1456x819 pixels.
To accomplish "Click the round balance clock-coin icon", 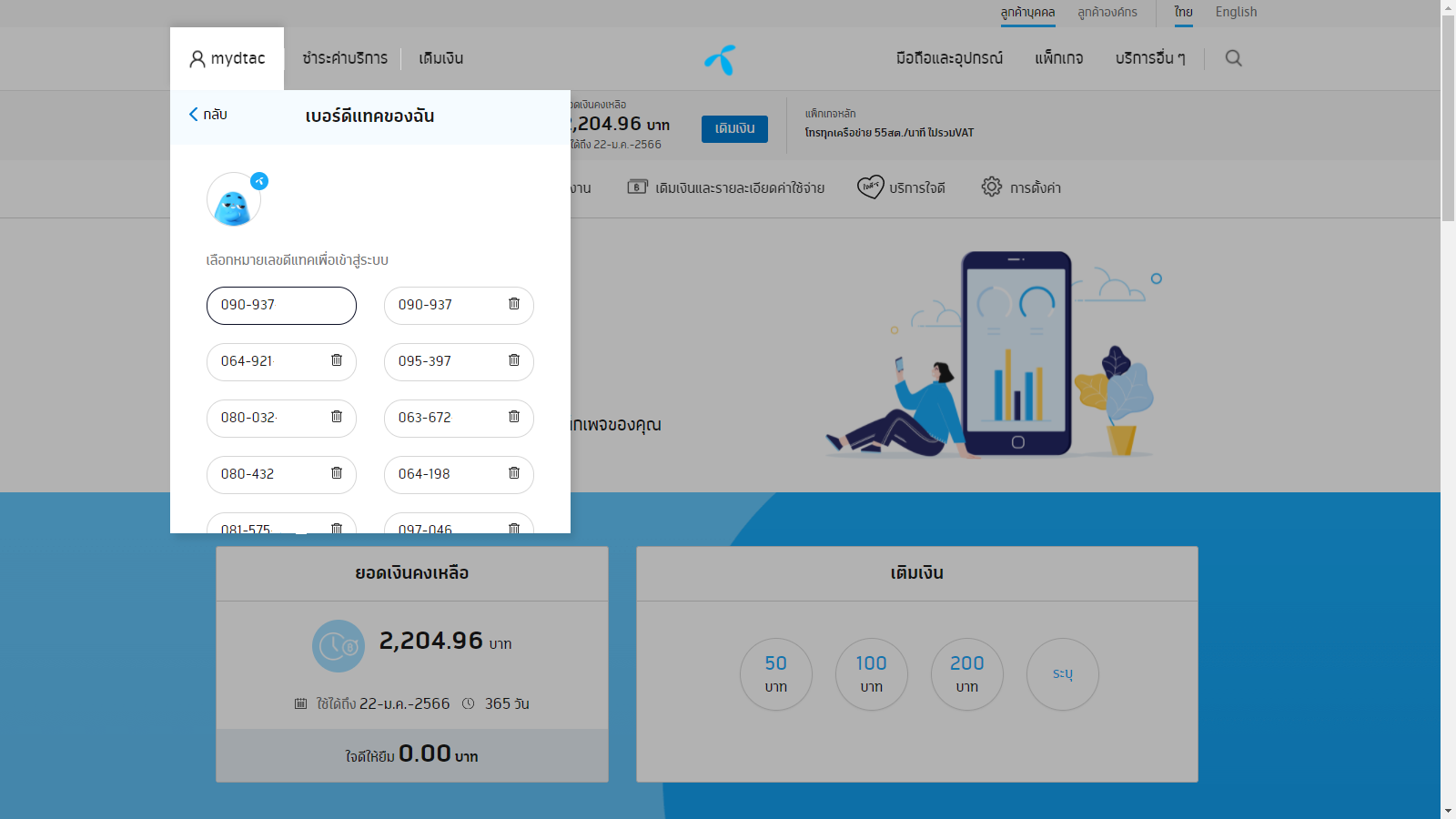I will click(x=339, y=646).
